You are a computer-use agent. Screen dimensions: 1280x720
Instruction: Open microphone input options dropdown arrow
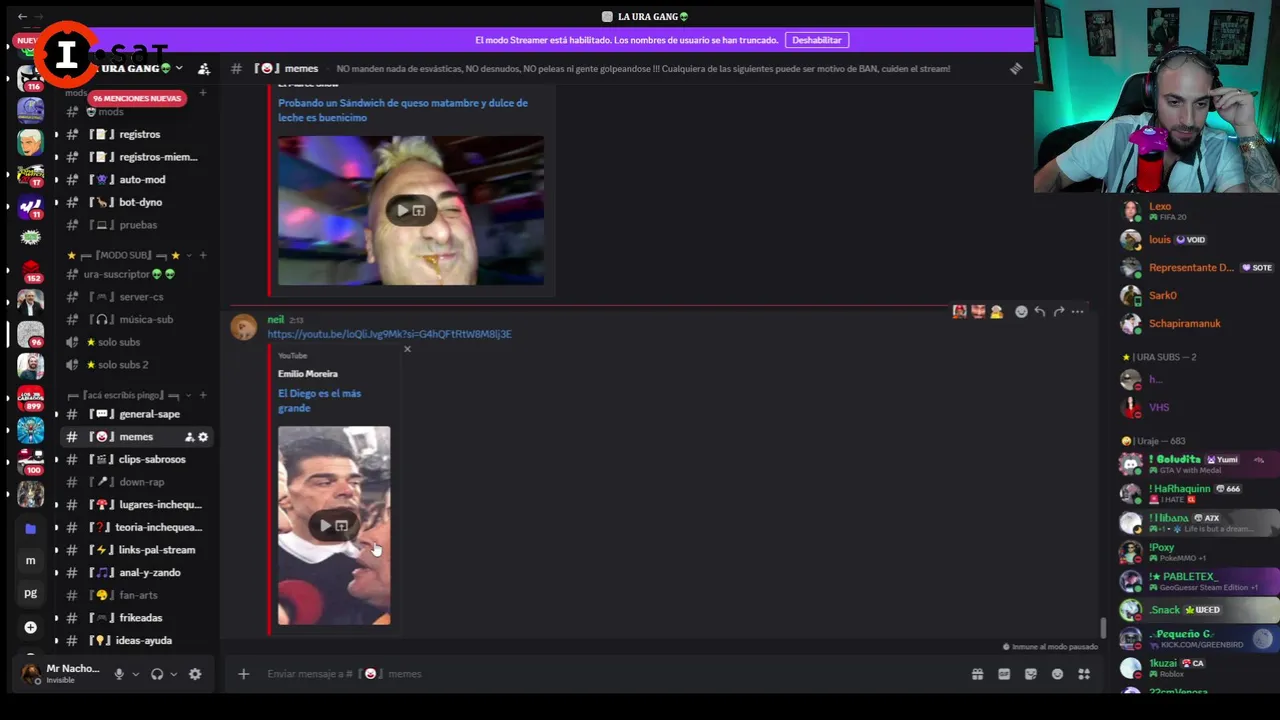point(136,674)
